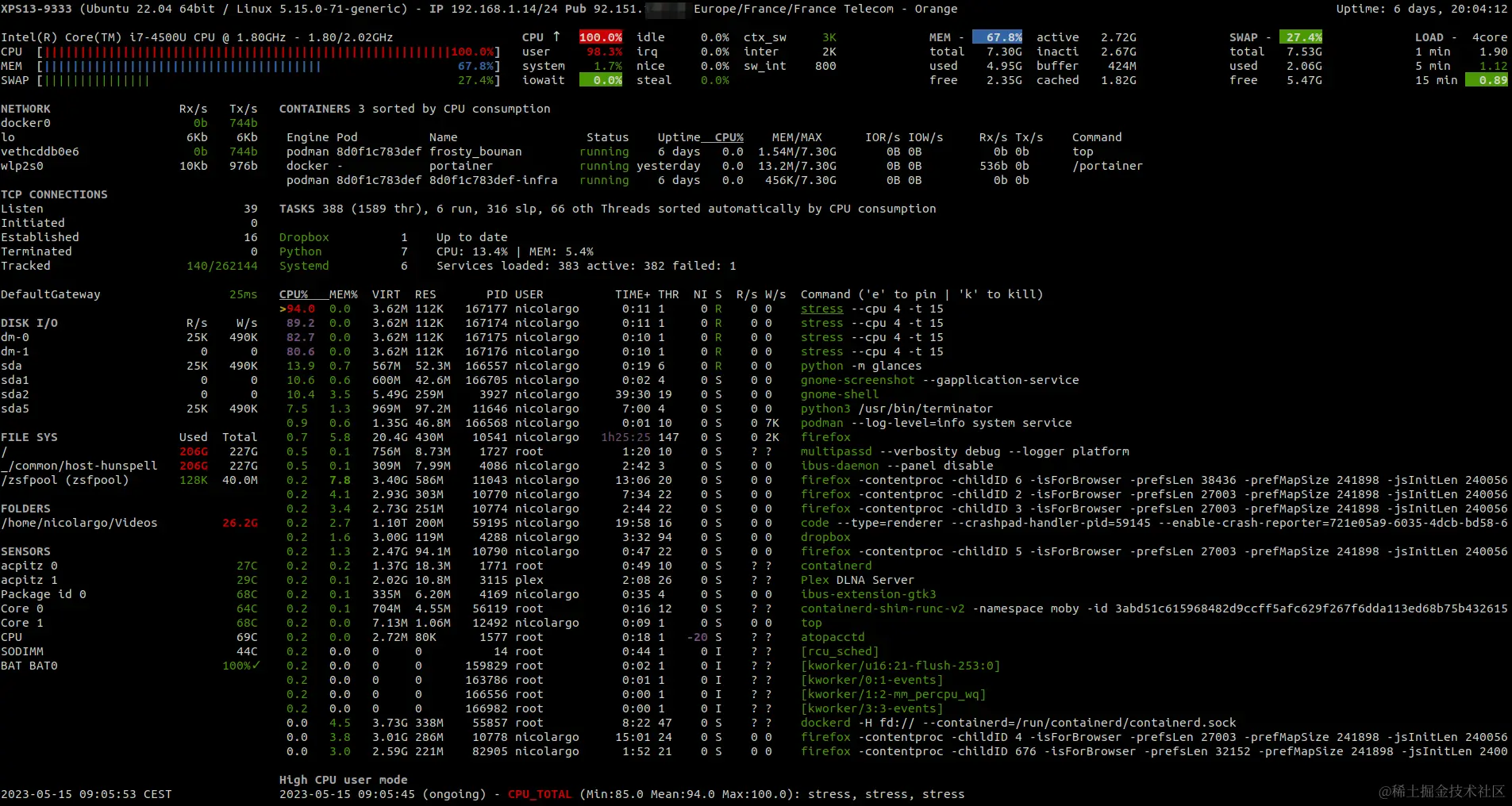Click the /portainer command entry
This screenshot has height=806, width=1512.
pos(1107,166)
